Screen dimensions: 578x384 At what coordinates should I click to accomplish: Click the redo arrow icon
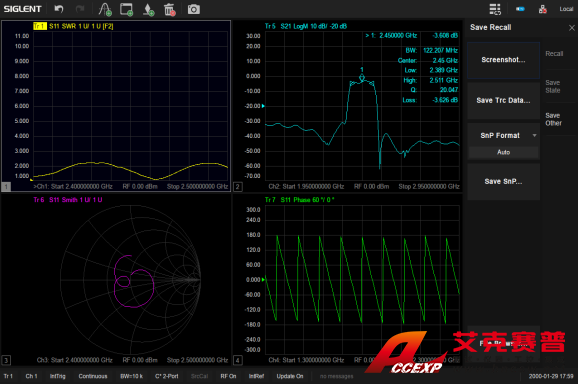click(80, 9)
